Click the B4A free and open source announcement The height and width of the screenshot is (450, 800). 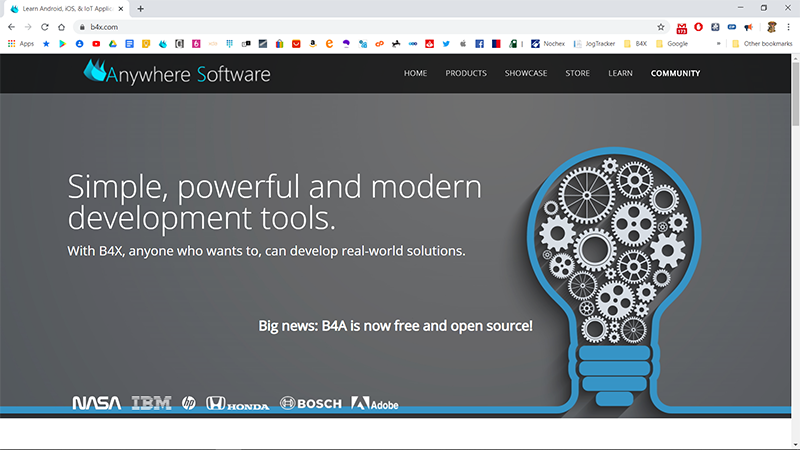[395, 326]
